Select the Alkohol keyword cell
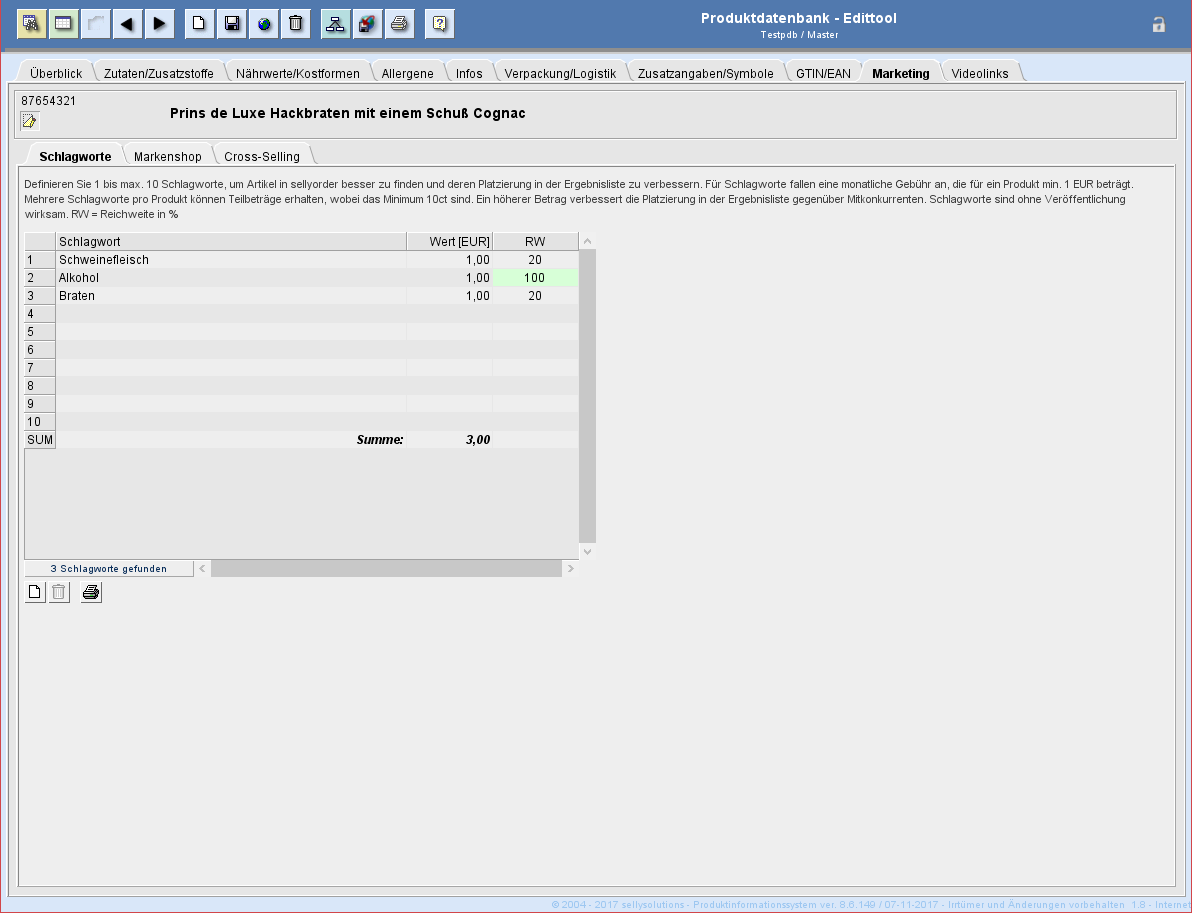 [x=232, y=277]
